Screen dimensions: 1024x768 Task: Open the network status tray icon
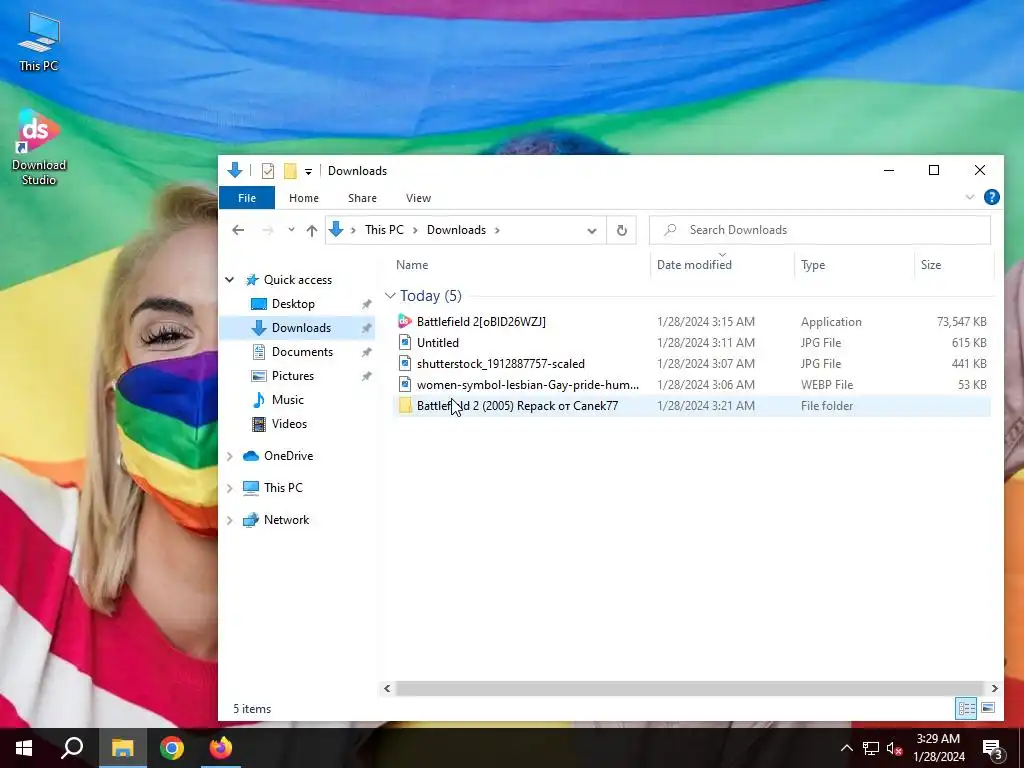point(871,748)
